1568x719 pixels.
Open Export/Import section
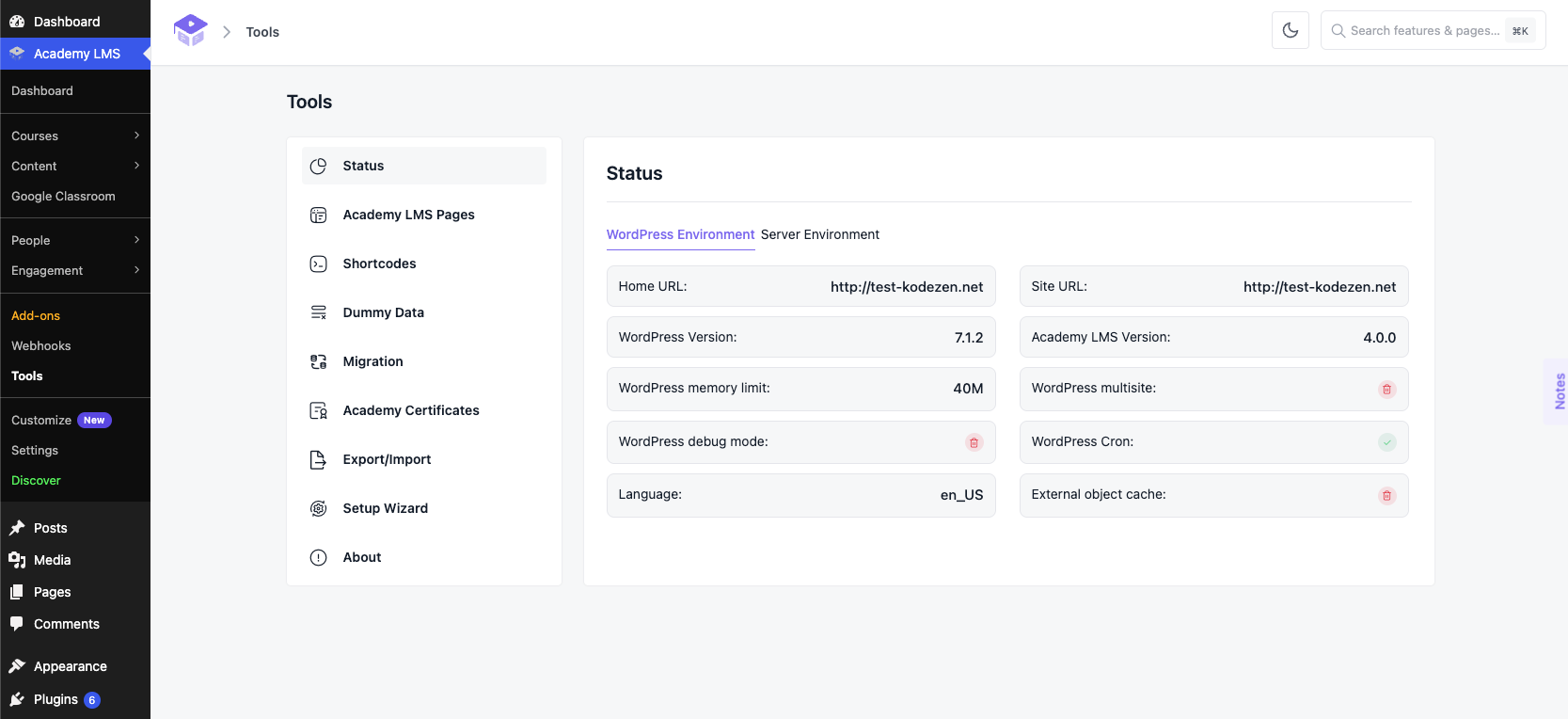(x=424, y=459)
